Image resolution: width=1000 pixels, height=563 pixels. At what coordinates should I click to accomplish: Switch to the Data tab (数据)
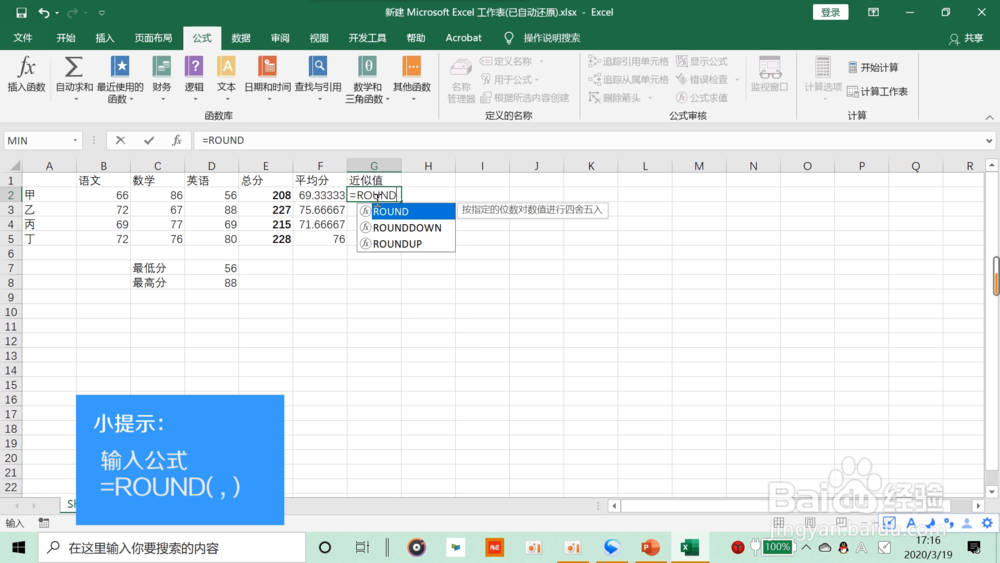(240, 38)
